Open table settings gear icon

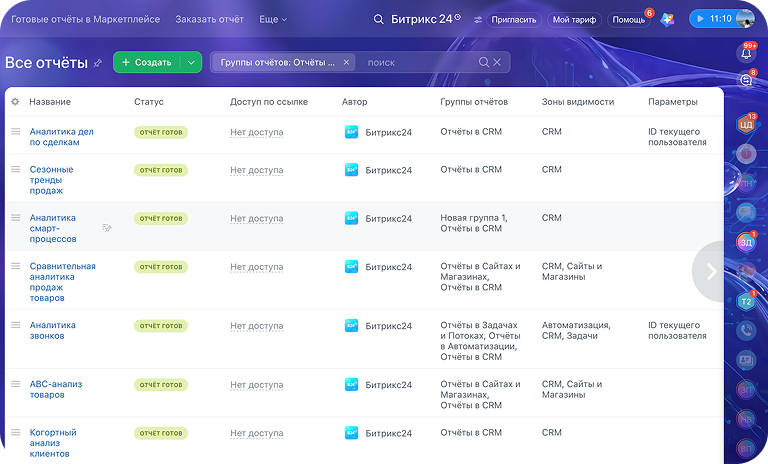(15, 101)
